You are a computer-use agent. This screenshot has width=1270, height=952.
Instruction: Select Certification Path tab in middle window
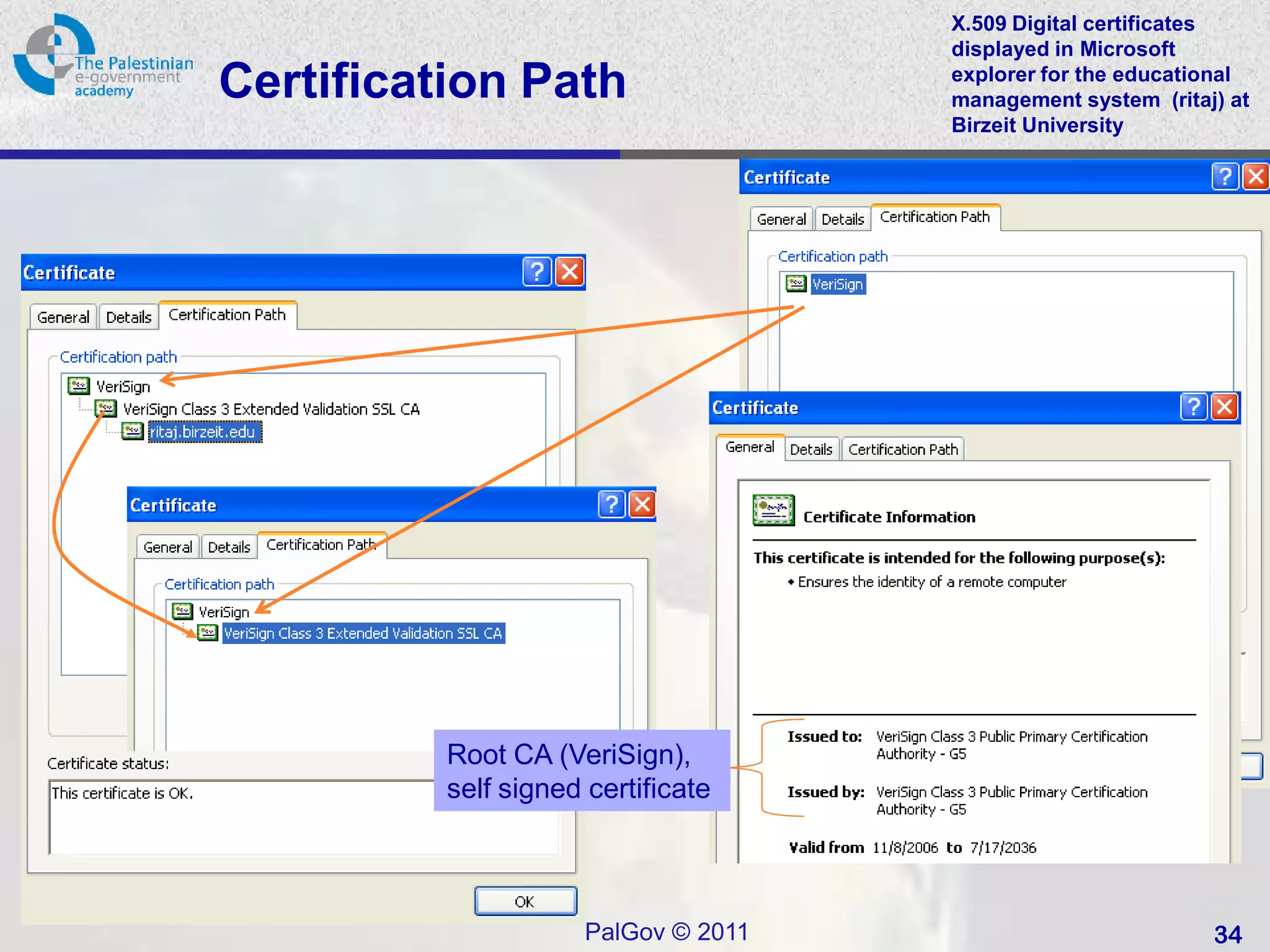click(x=321, y=545)
